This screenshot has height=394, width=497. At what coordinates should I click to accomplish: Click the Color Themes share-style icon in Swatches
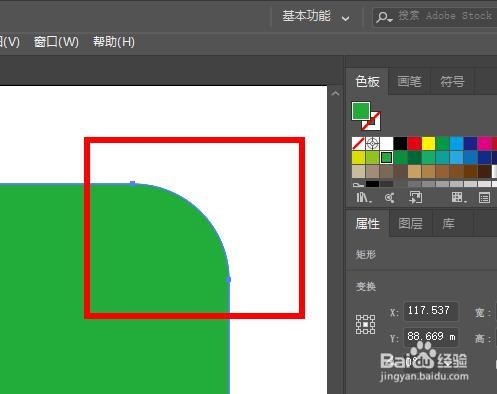pyautogui.click(x=389, y=198)
